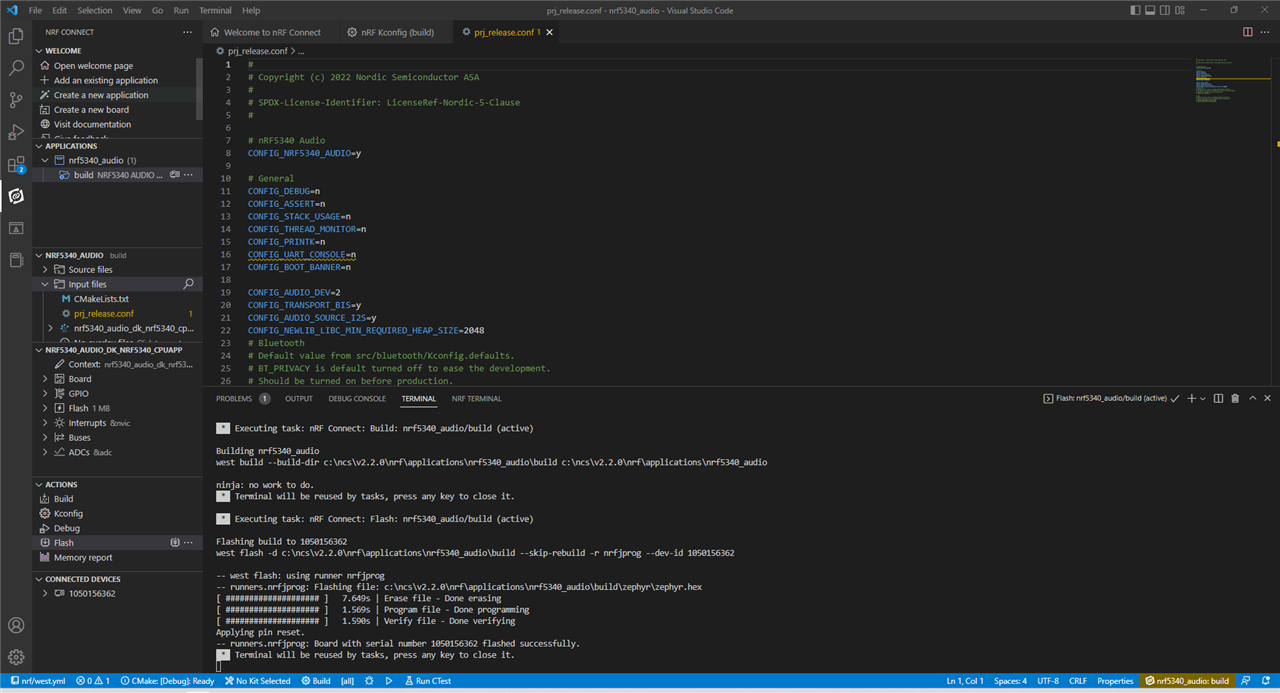The width and height of the screenshot is (1280, 693).
Task: Open the Extensions view
Action: (16, 164)
